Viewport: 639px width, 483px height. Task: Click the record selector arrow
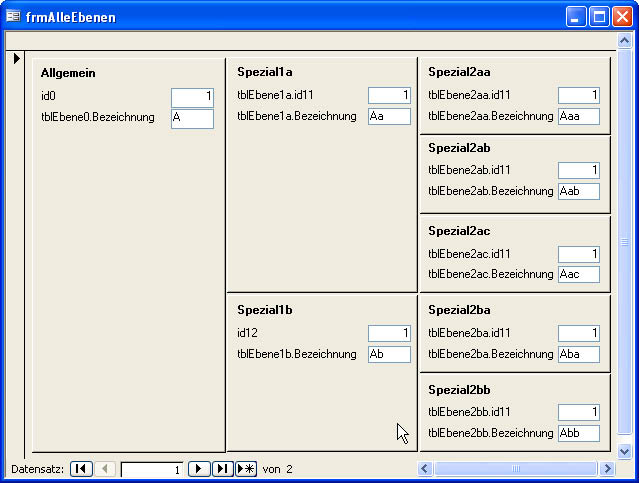pos(15,60)
